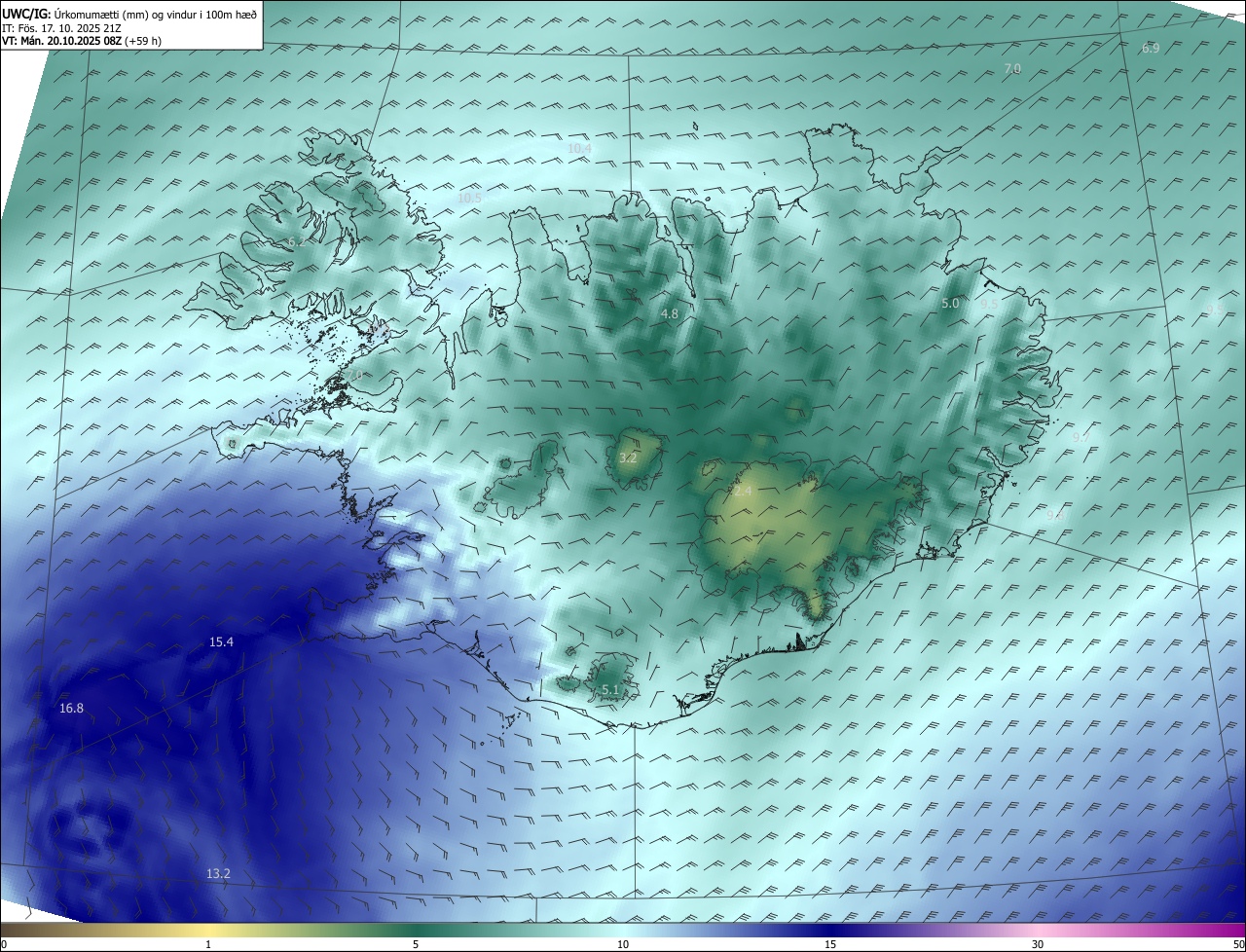This screenshot has width=1246, height=952.
Task: Click the 5.1 value on the south glacier
Action: (610, 690)
